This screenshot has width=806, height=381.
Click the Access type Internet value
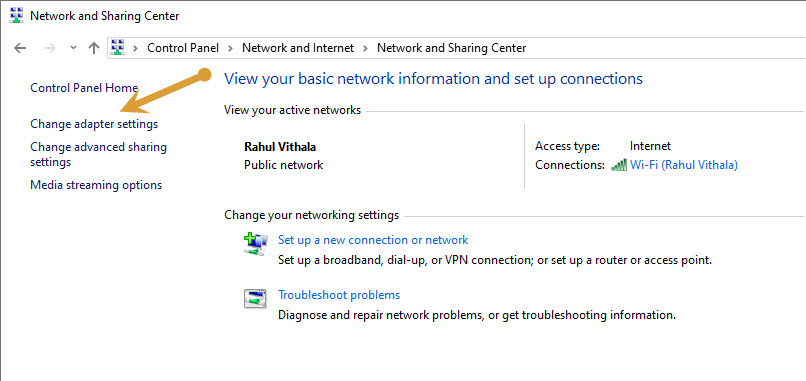(650, 146)
